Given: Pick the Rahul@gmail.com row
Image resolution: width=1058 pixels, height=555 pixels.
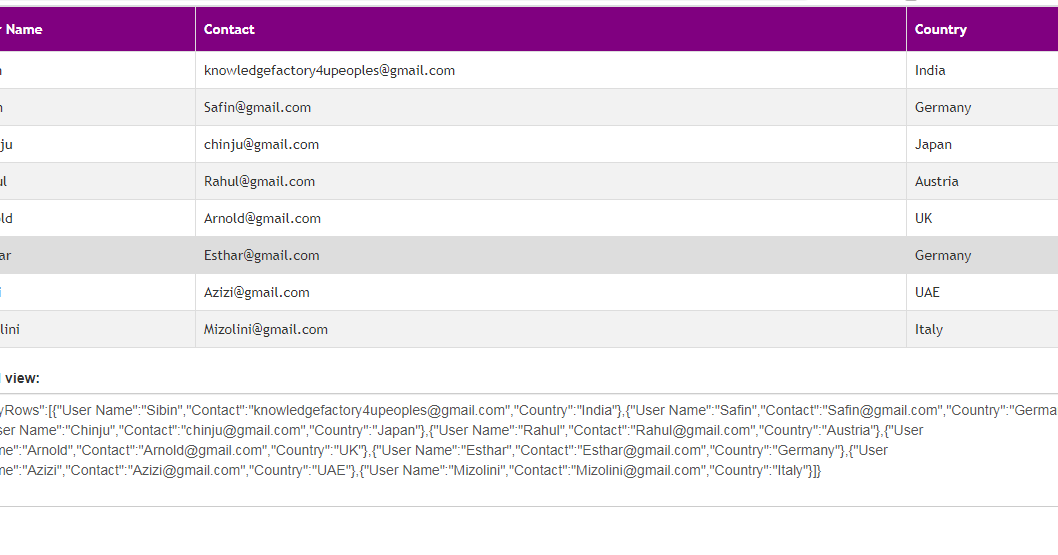Looking at the screenshot, I should pyautogui.click(x=259, y=181).
